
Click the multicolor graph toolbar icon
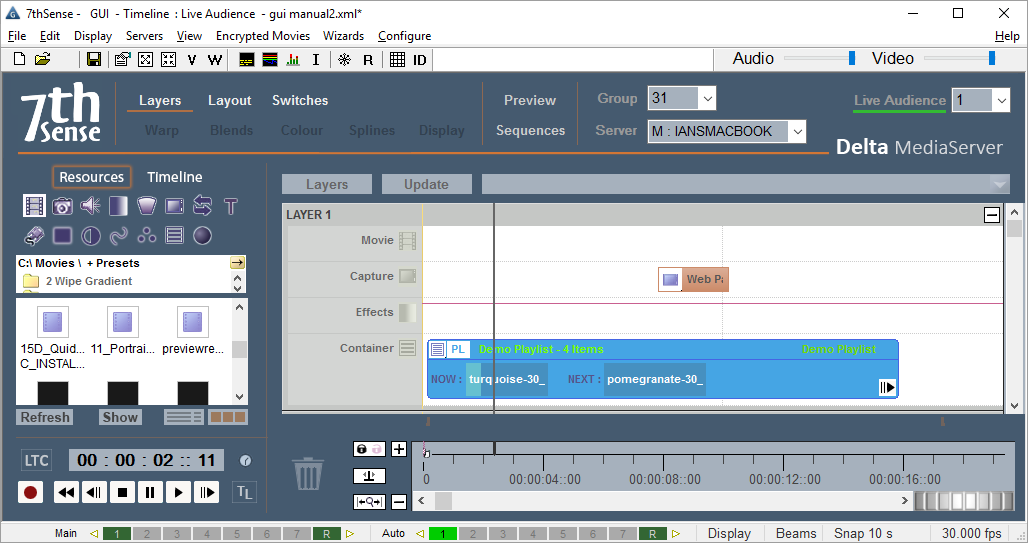[x=269, y=60]
